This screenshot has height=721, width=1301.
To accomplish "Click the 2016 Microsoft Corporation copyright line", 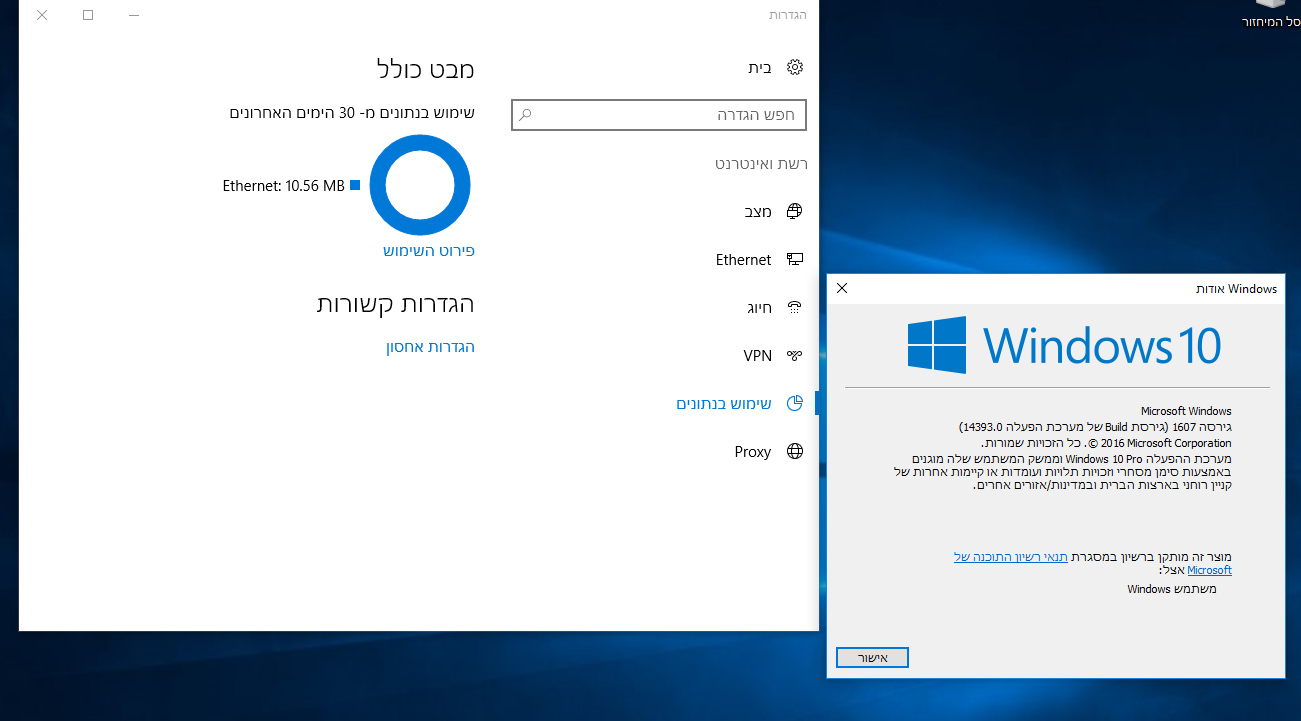I will [x=1107, y=443].
